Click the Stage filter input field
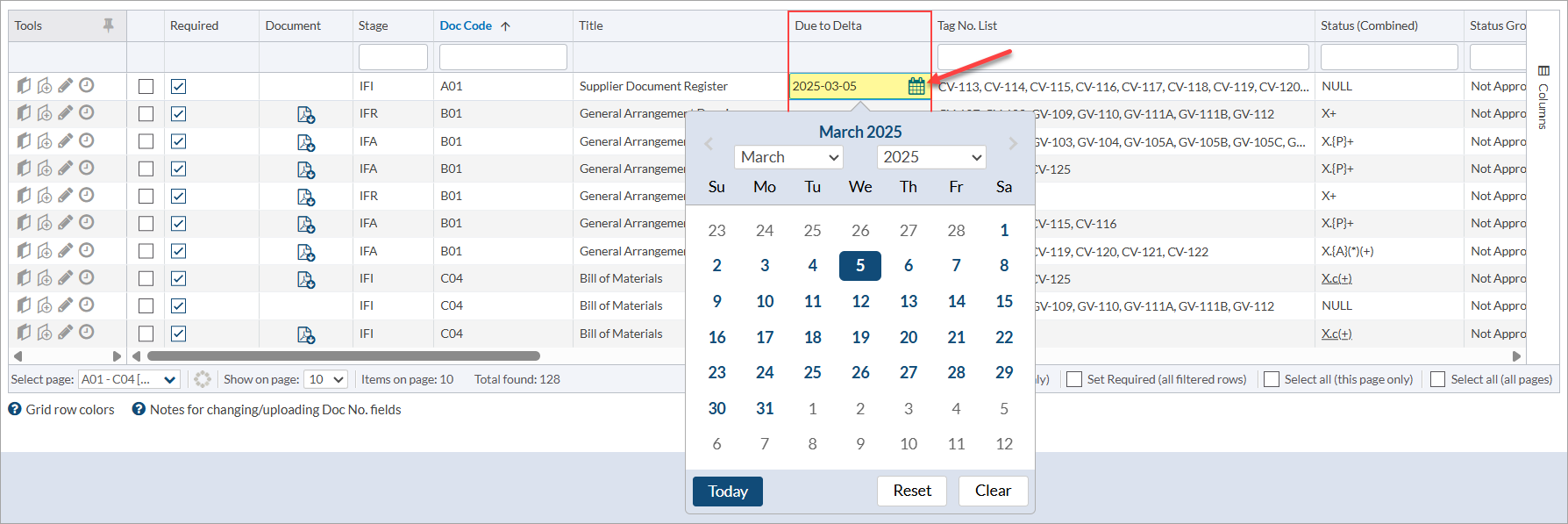 pyautogui.click(x=393, y=57)
